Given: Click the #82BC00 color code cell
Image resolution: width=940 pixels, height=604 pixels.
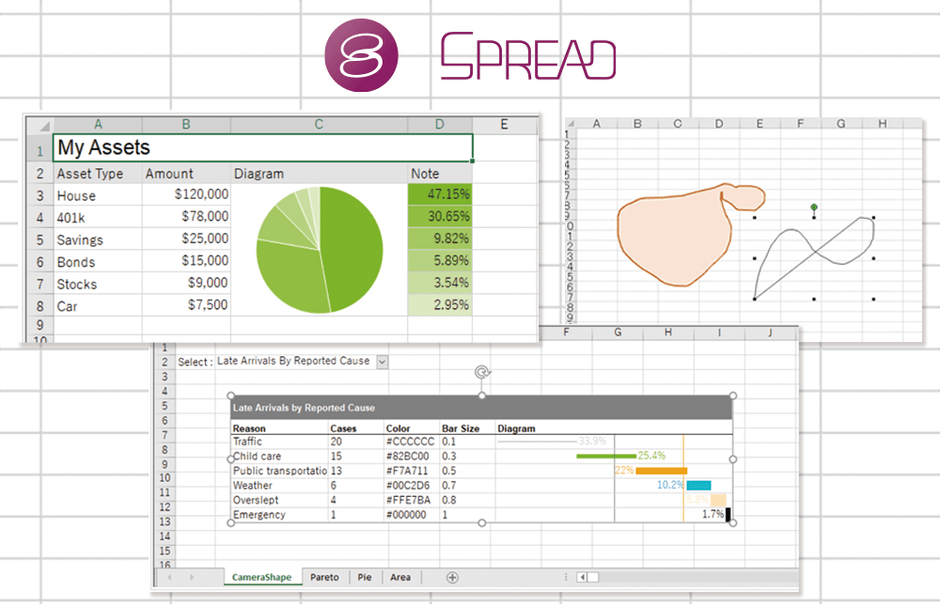Looking at the screenshot, I should coord(411,456).
